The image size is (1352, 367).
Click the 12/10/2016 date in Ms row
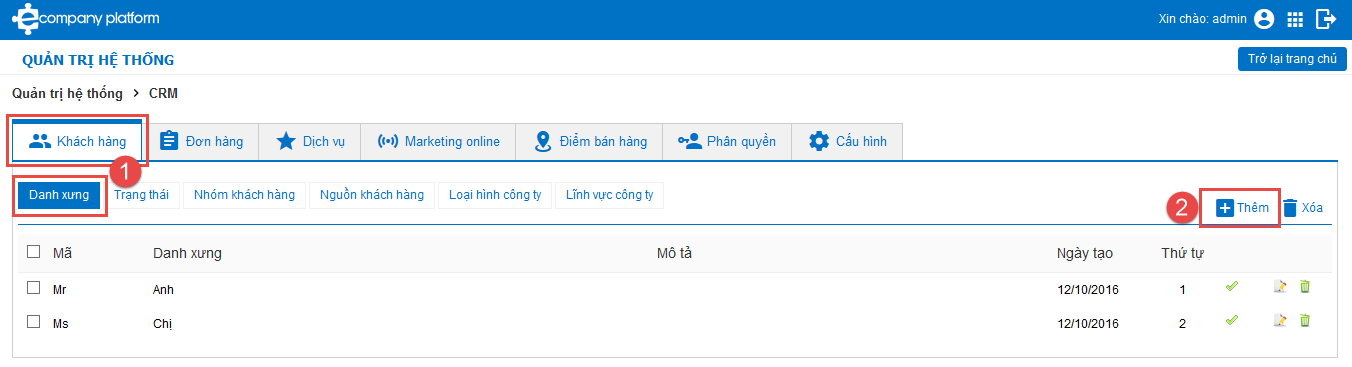click(1088, 323)
